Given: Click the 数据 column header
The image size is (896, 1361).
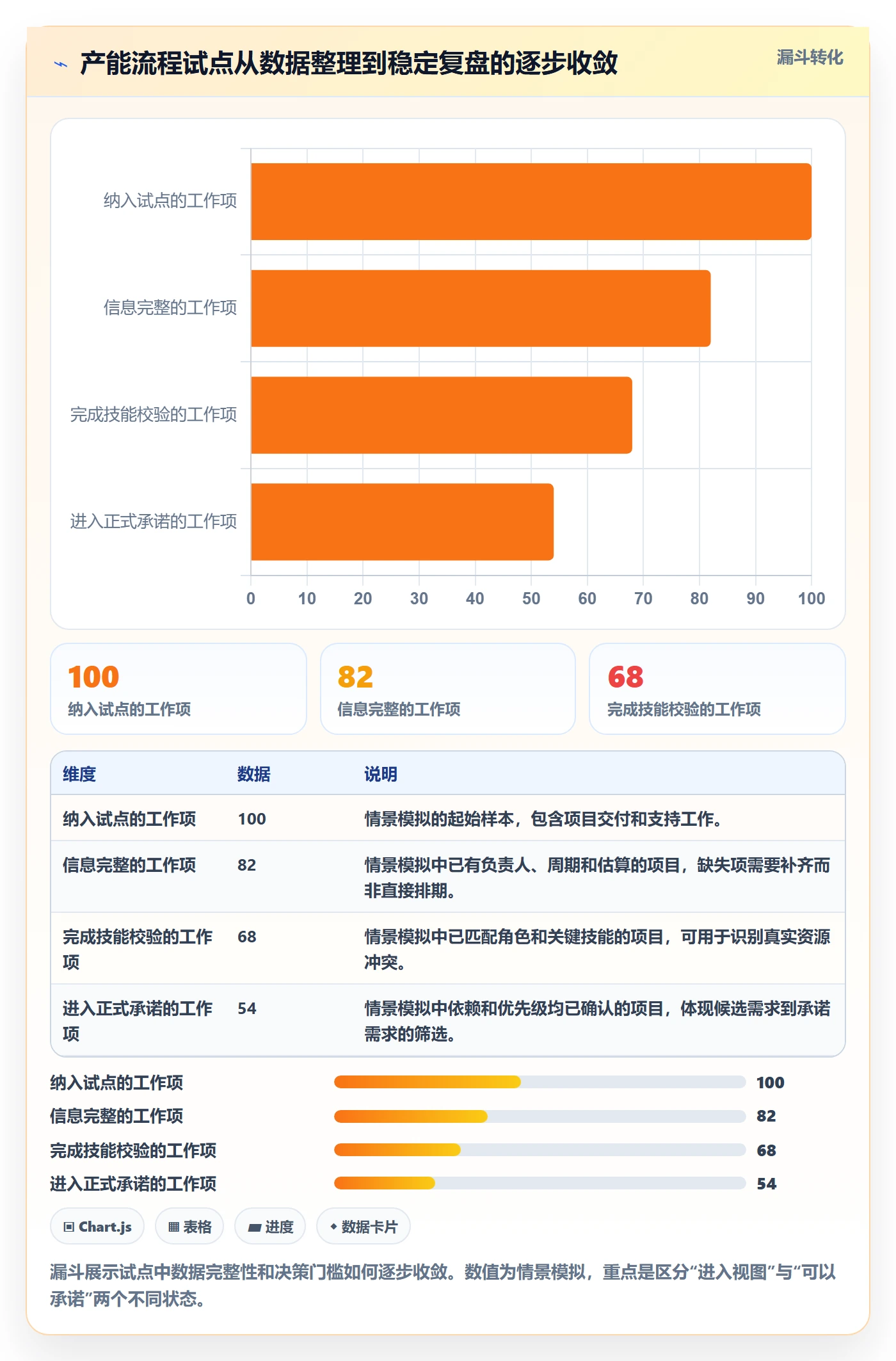Looking at the screenshot, I should tap(254, 774).
